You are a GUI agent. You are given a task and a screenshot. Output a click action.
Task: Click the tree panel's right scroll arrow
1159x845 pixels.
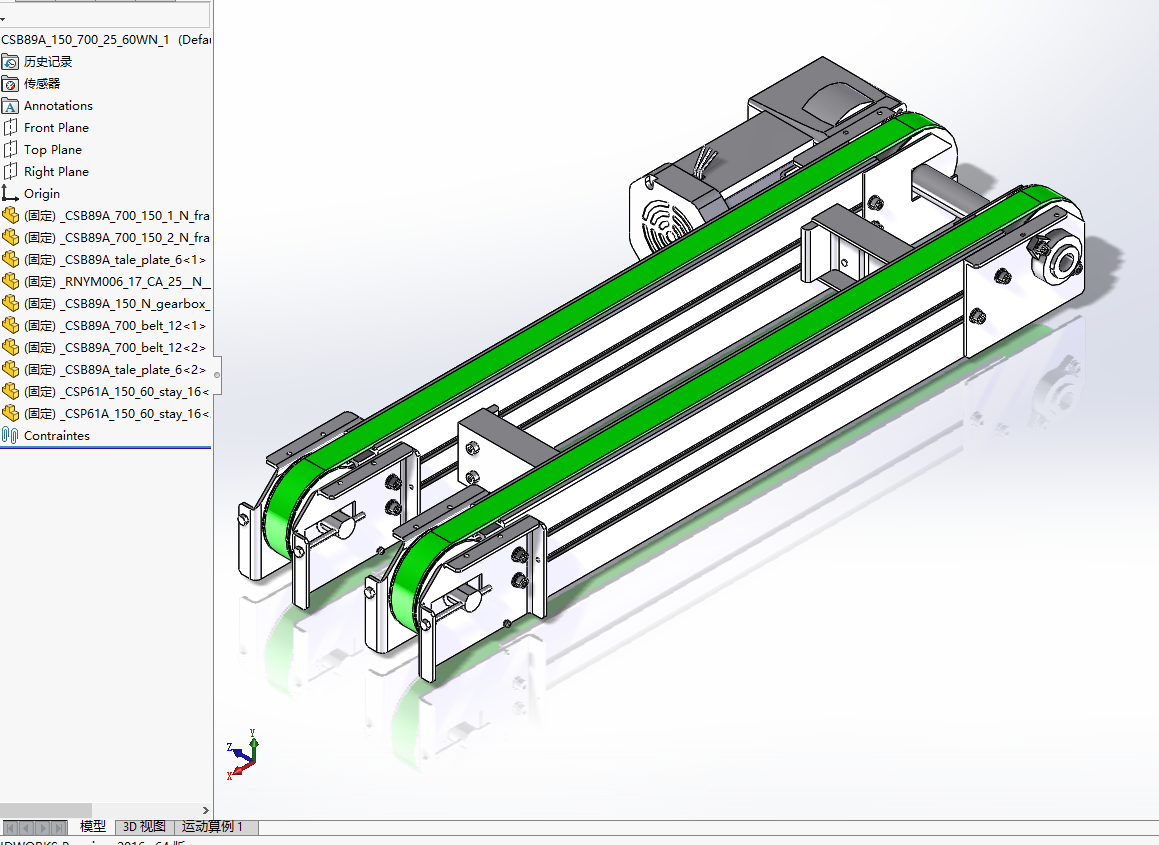click(x=205, y=811)
